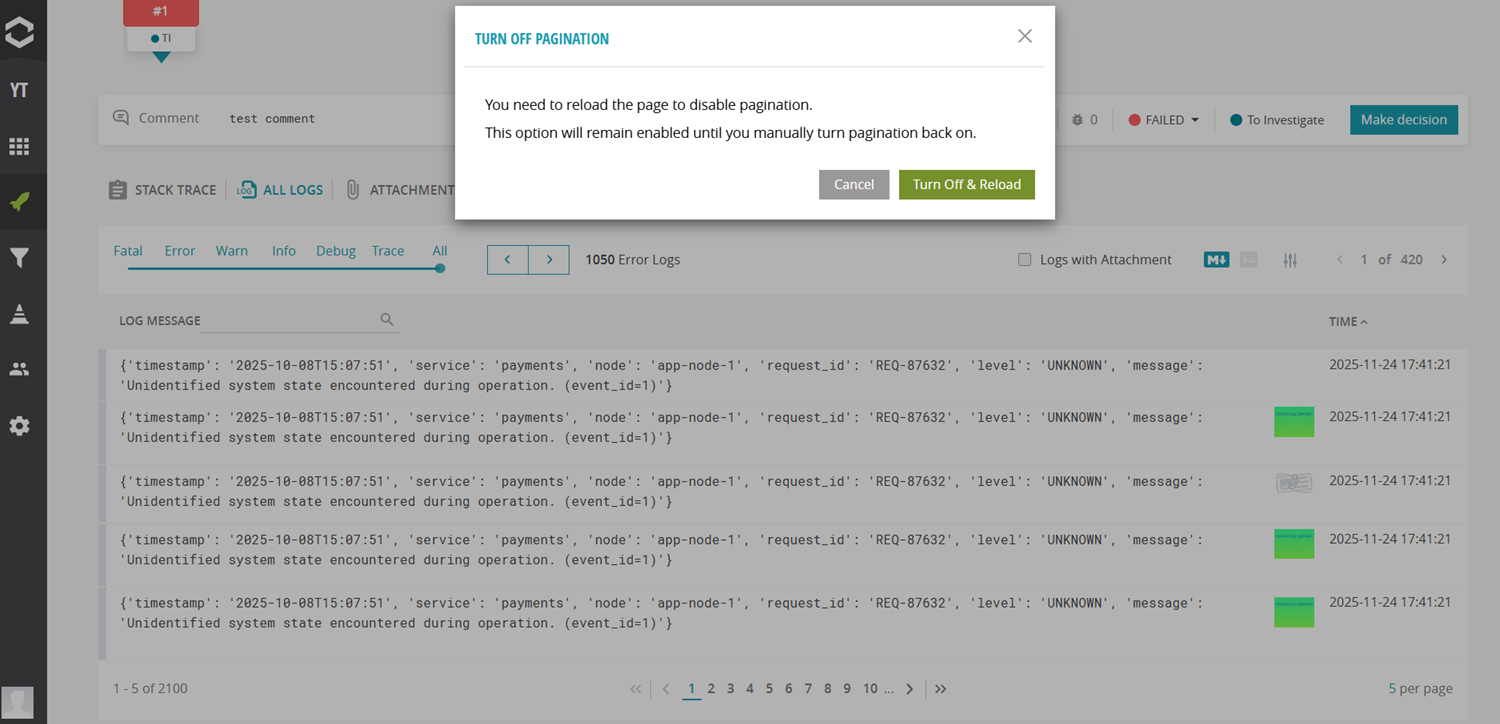The height and width of the screenshot is (724, 1500).
Task: Toggle Logs with Attachment checkbox
Action: pos(1024,260)
